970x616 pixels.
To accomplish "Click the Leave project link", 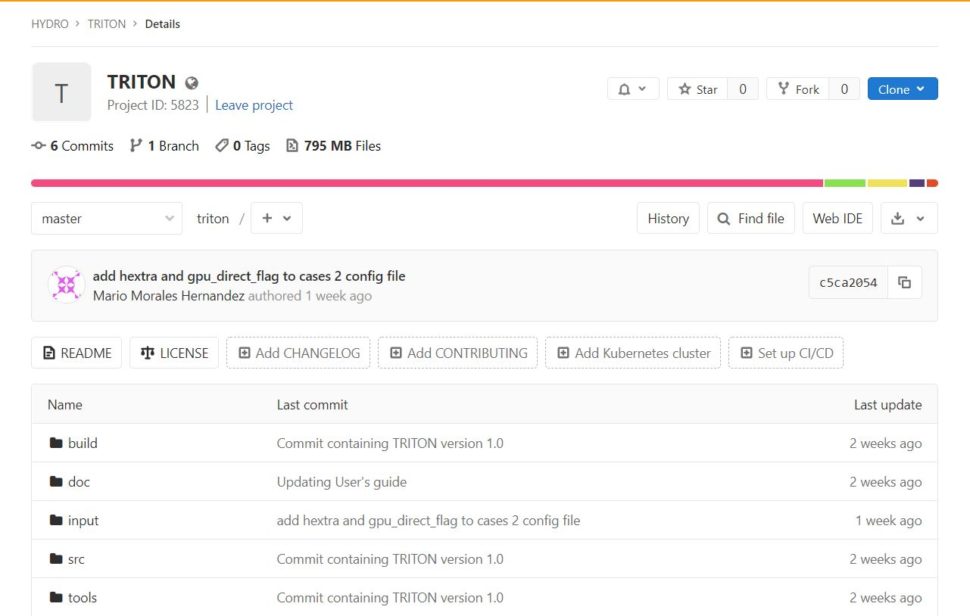I will (x=254, y=105).
